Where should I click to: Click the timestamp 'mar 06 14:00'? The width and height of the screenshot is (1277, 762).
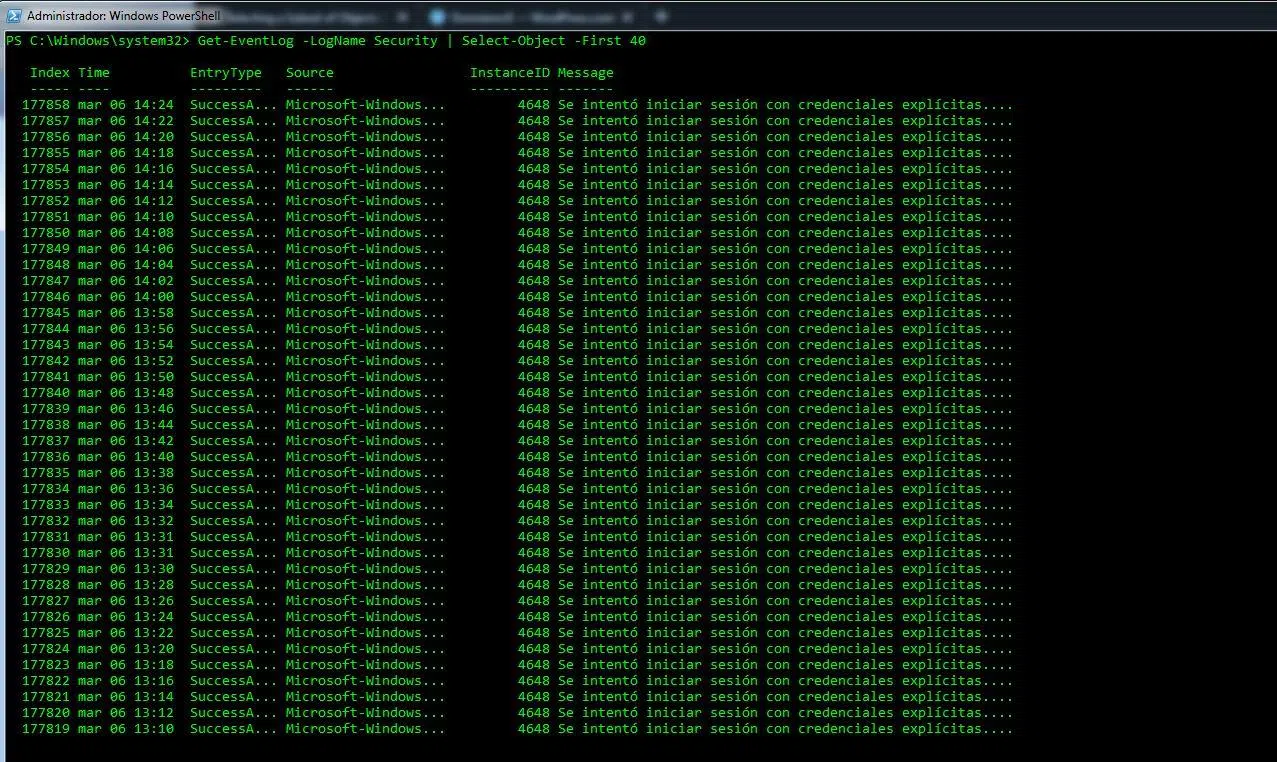click(x=125, y=297)
